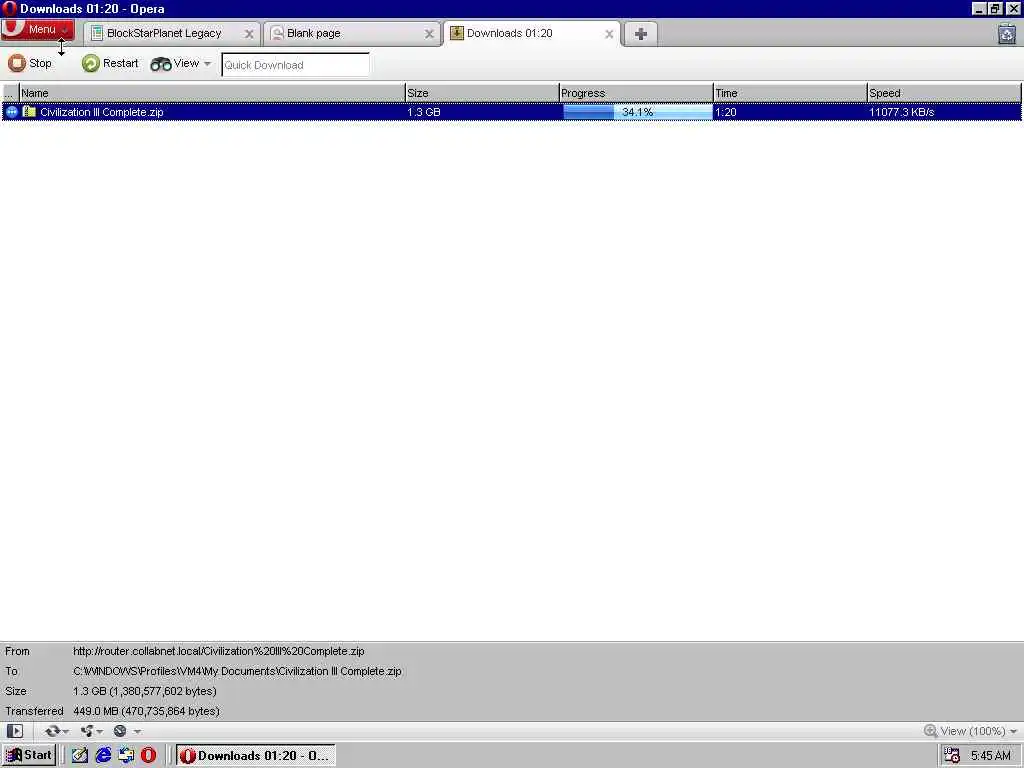Viewport: 1024px width, 768px height.
Task: Sort downloads by Size column
Action: point(482,93)
